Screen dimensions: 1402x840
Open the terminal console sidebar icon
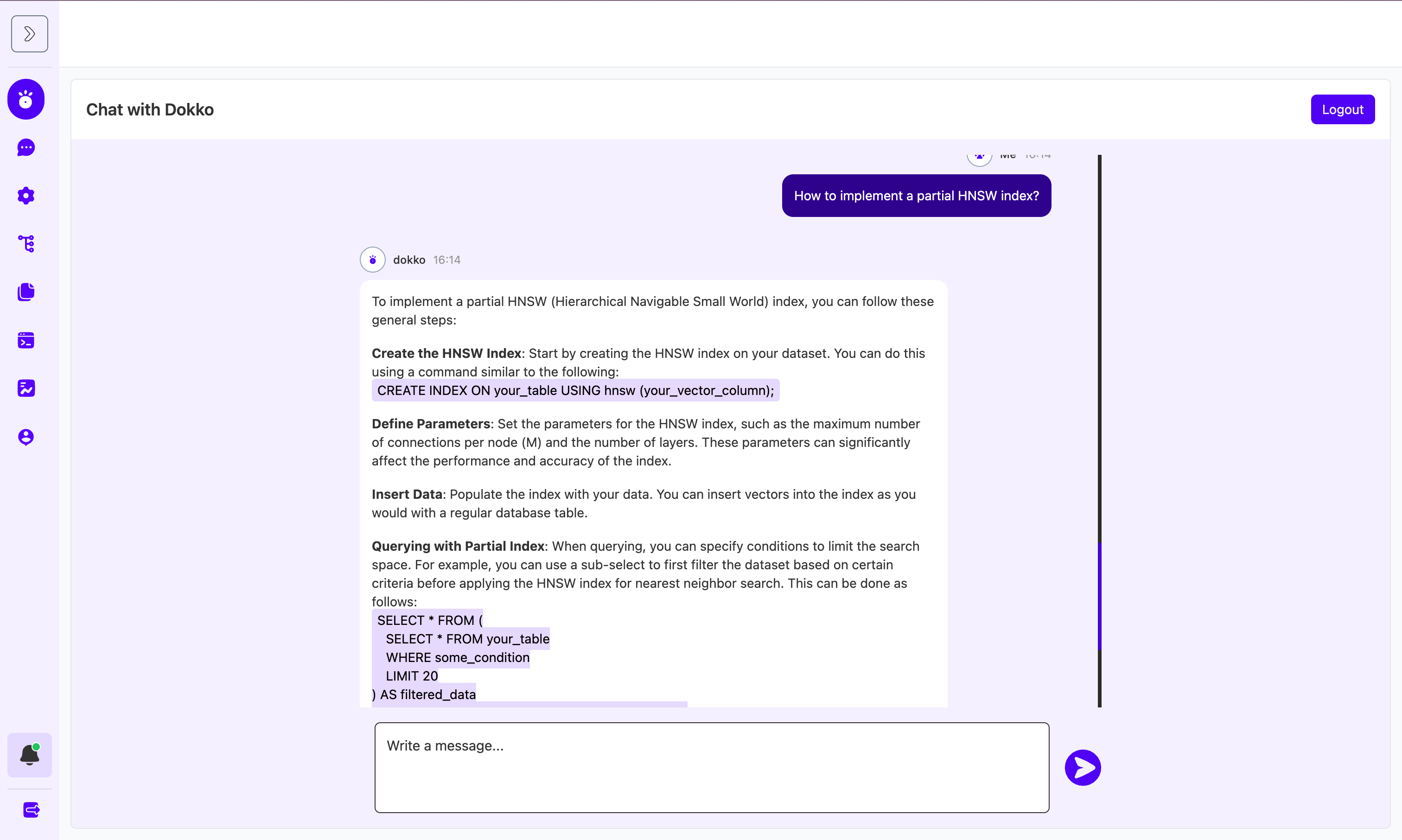tap(26, 340)
